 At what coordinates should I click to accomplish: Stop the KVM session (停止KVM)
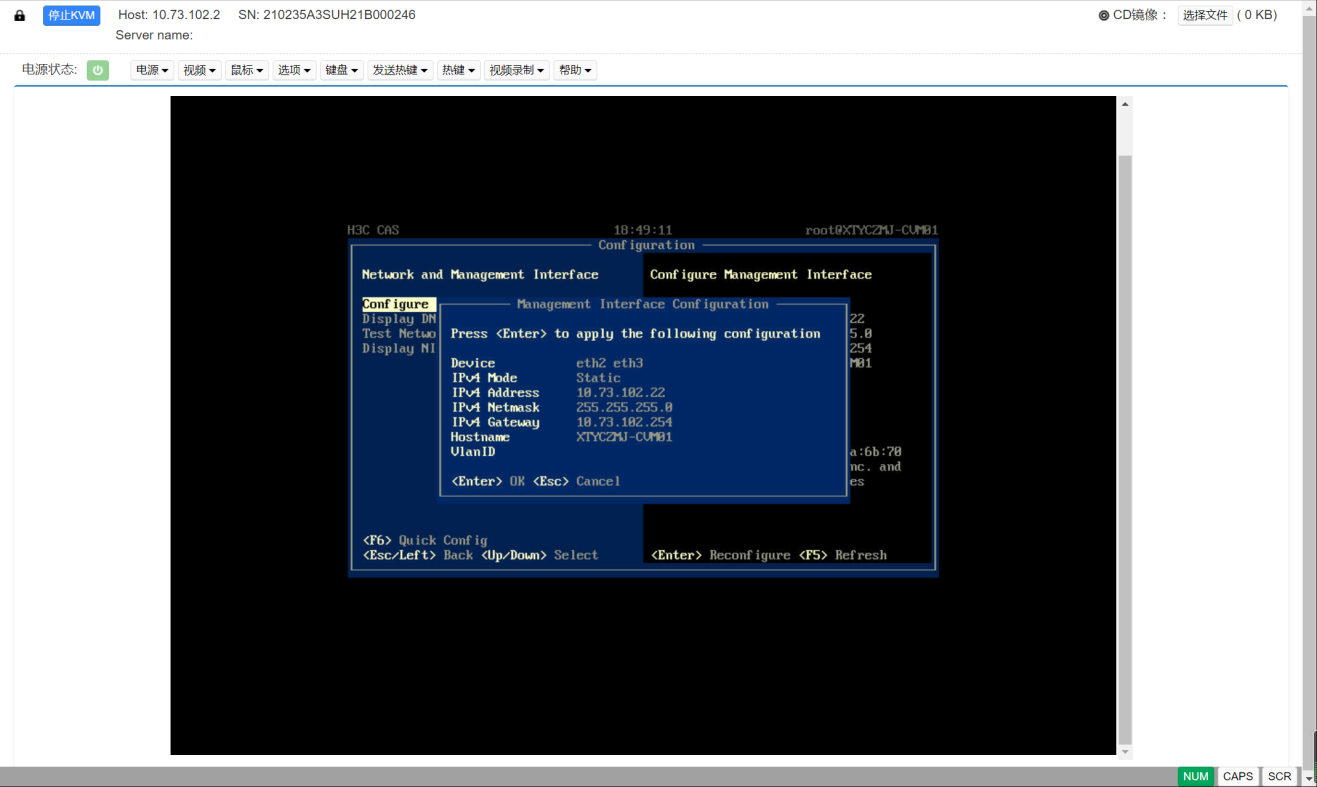click(72, 15)
